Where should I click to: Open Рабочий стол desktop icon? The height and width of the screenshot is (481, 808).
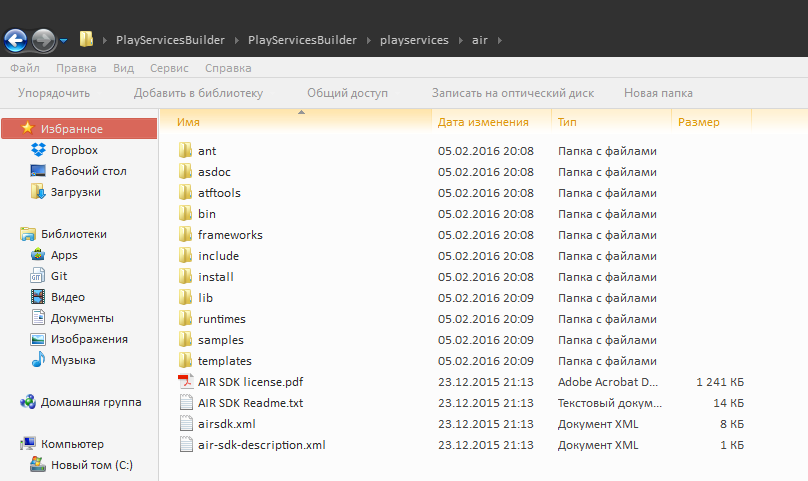[38, 171]
